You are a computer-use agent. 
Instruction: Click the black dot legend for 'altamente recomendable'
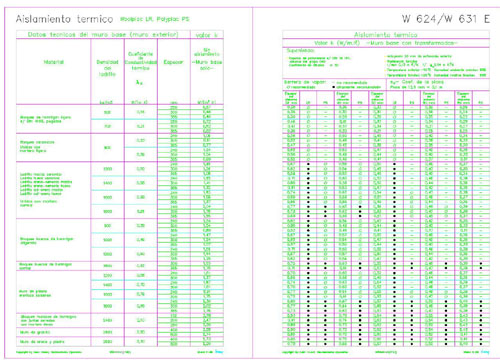pyautogui.click(x=333, y=87)
